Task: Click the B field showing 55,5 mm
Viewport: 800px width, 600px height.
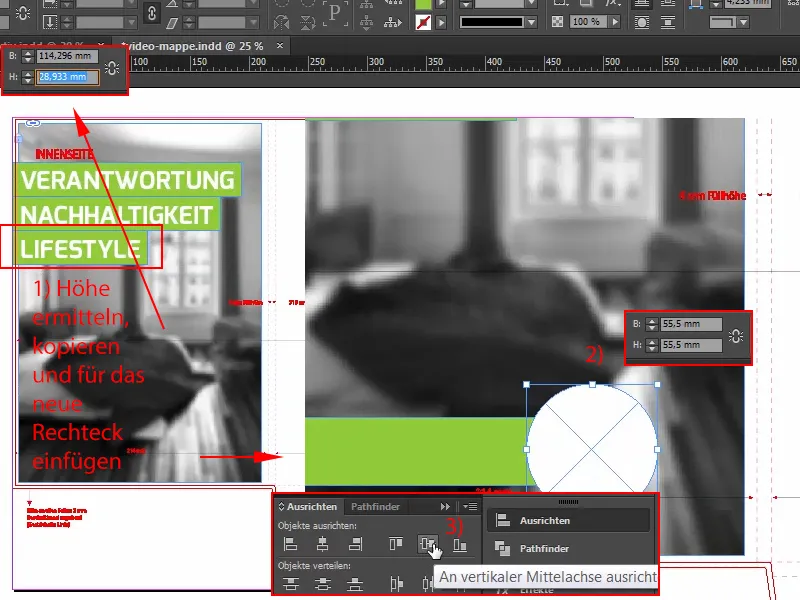Action: (x=691, y=324)
